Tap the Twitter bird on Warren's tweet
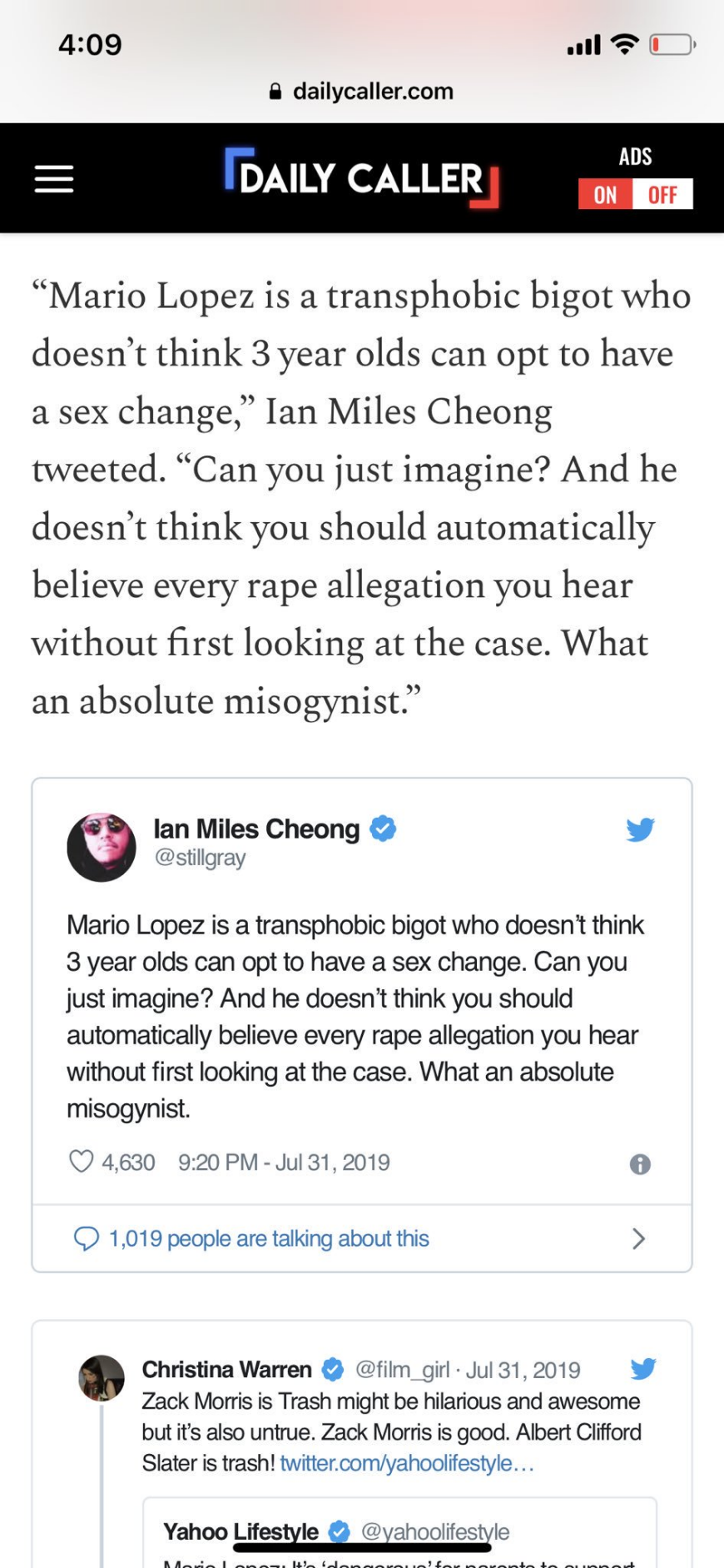Viewport: 724px width, 1568px height. (643, 1368)
